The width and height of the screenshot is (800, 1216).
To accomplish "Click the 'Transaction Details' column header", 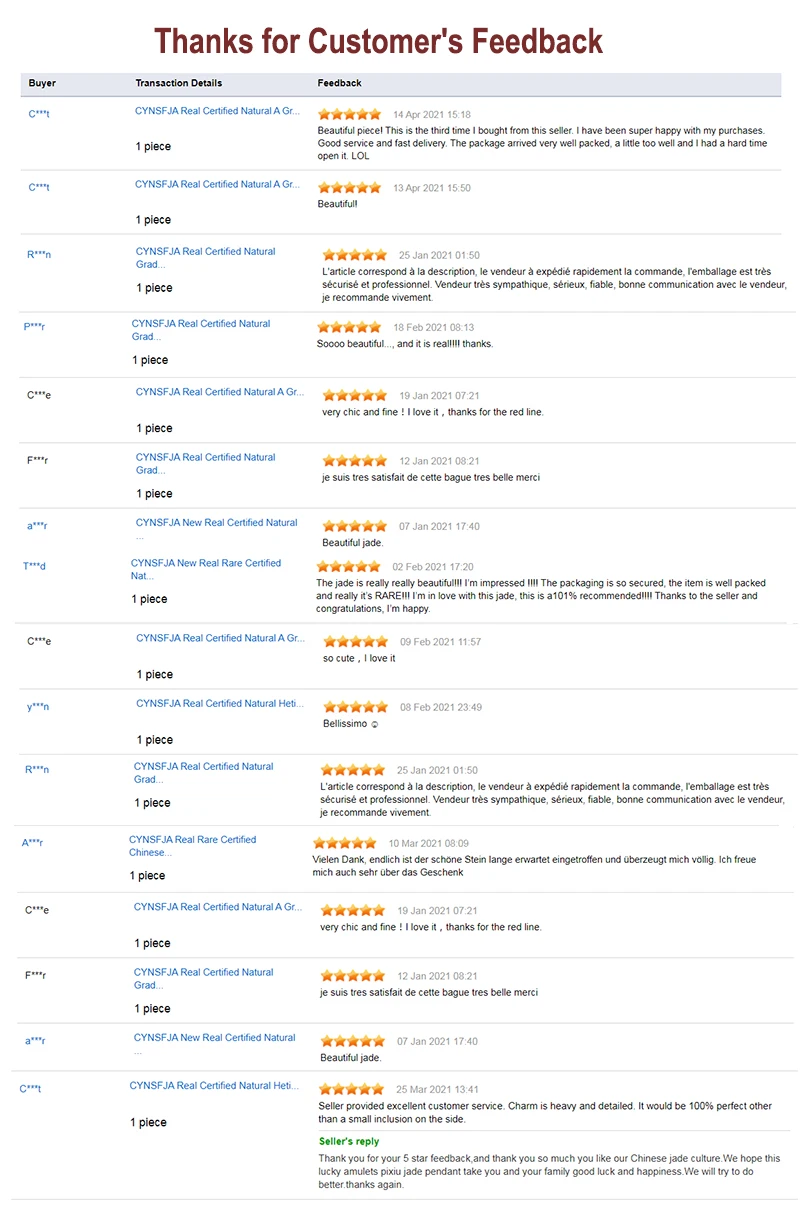I will point(178,83).
